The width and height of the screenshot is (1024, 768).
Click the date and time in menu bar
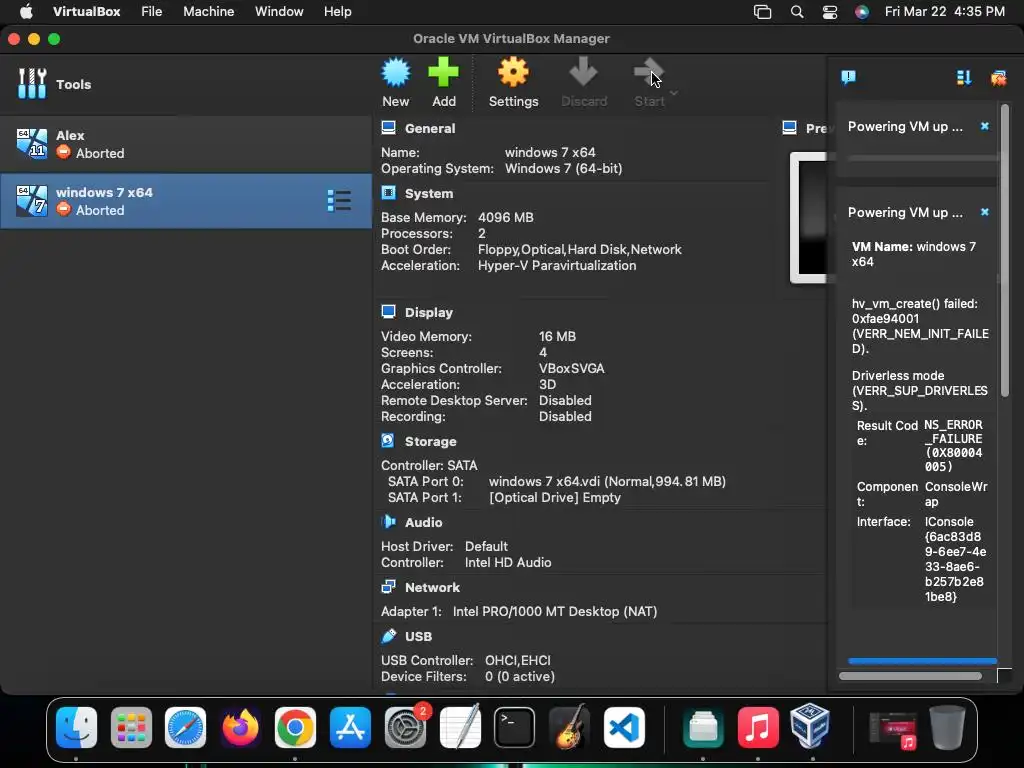(x=944, y=11)
